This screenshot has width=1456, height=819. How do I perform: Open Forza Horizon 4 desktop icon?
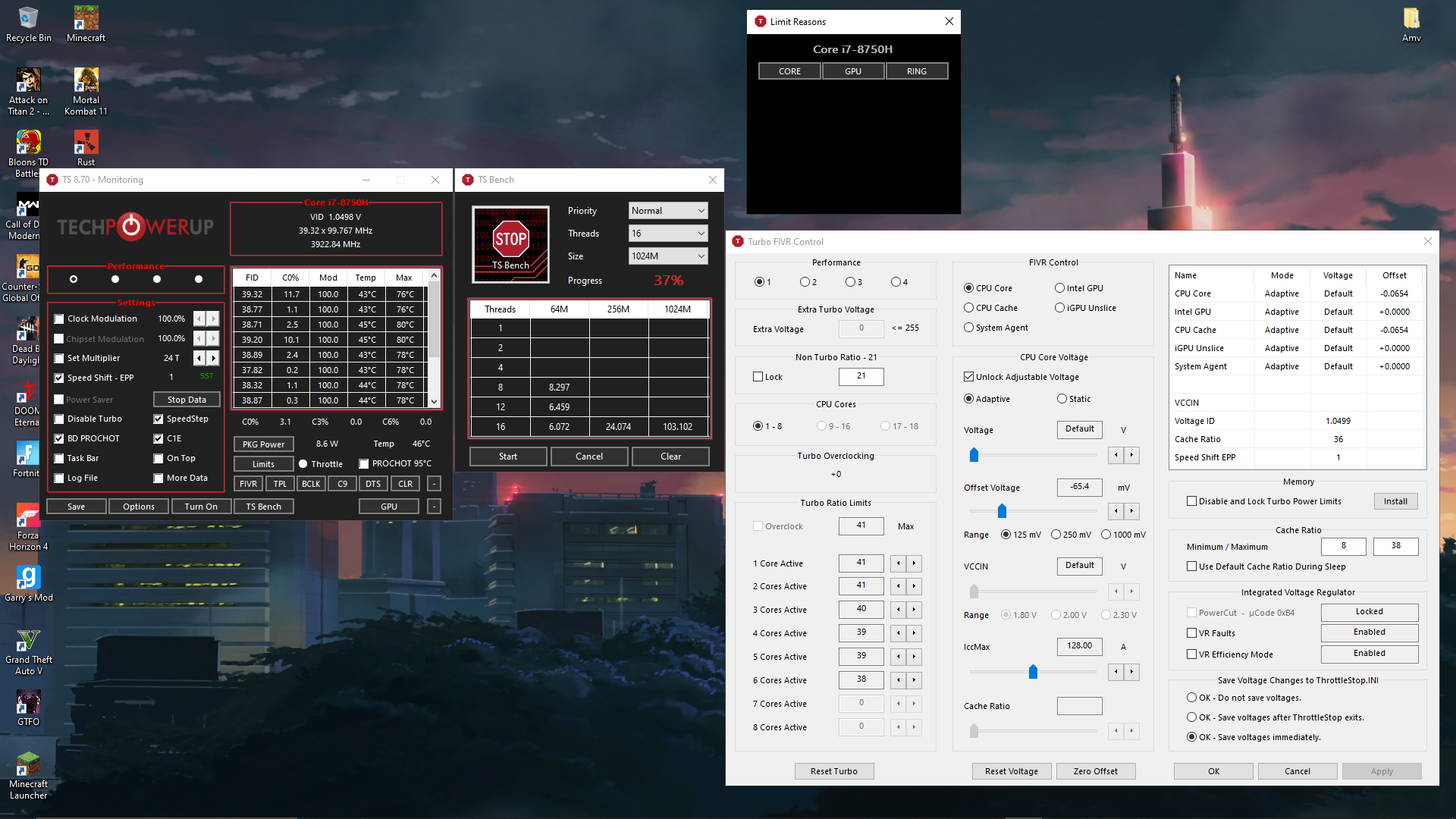click(x=28, y=527)
